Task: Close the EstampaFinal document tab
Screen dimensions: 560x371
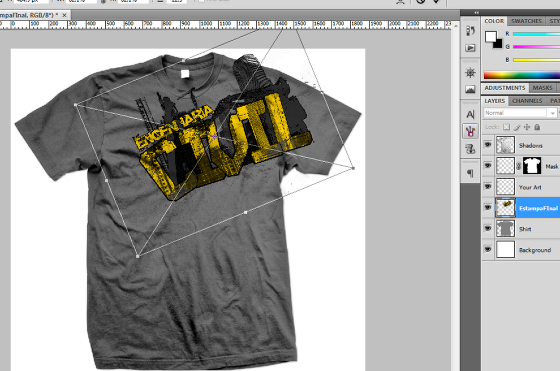Action: click(64, 15)
